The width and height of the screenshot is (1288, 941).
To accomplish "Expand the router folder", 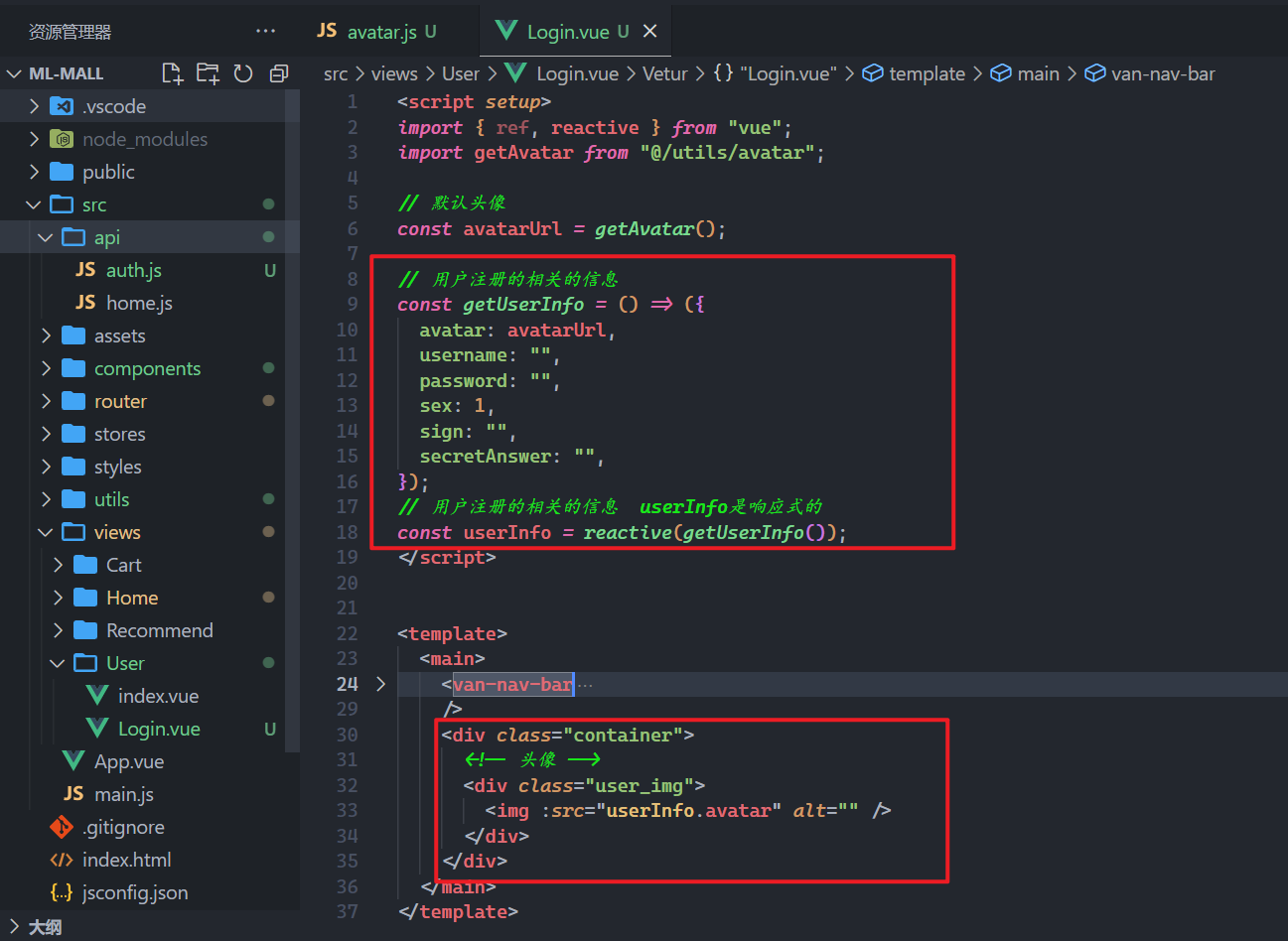I will pyautogui.click(x=47, y=401).
